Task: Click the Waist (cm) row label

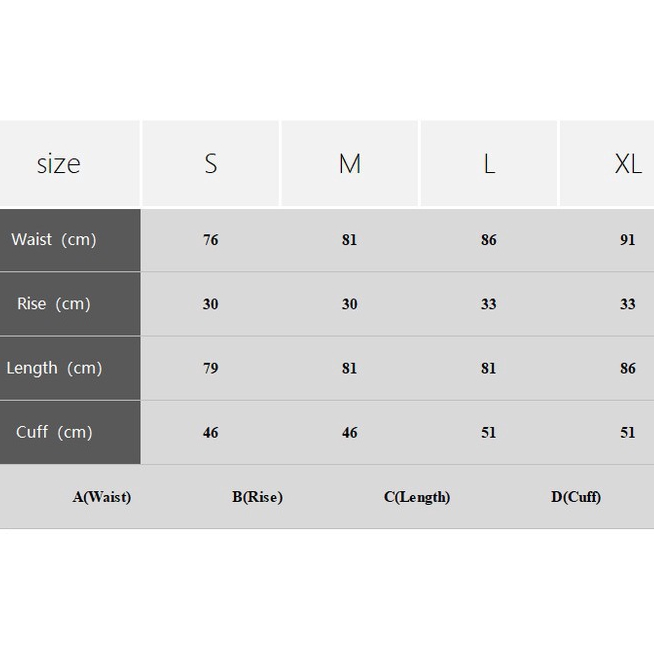Action: click(x=54, y=240)
